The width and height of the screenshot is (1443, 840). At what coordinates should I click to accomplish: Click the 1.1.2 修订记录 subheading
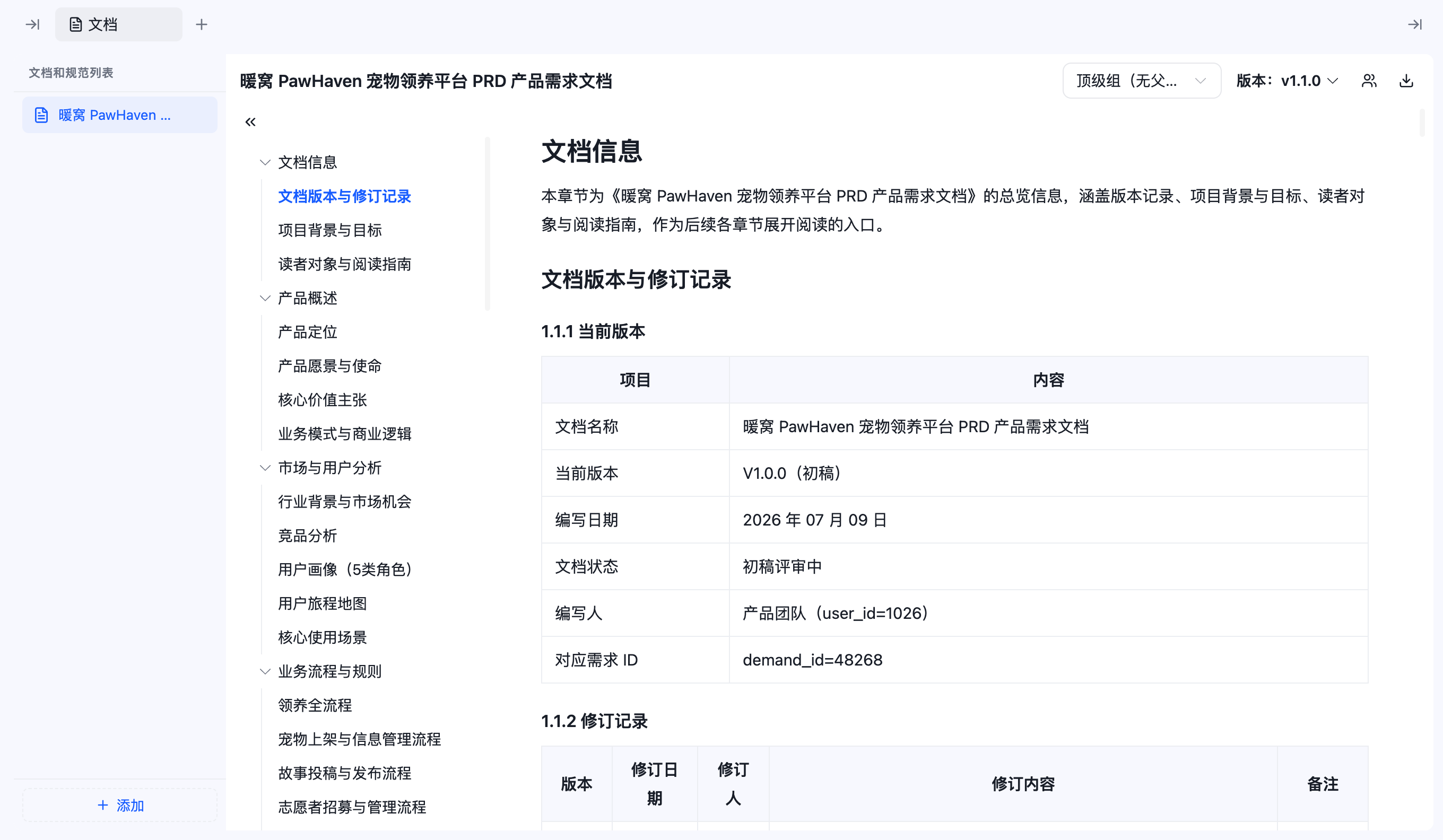pos(594,721)
